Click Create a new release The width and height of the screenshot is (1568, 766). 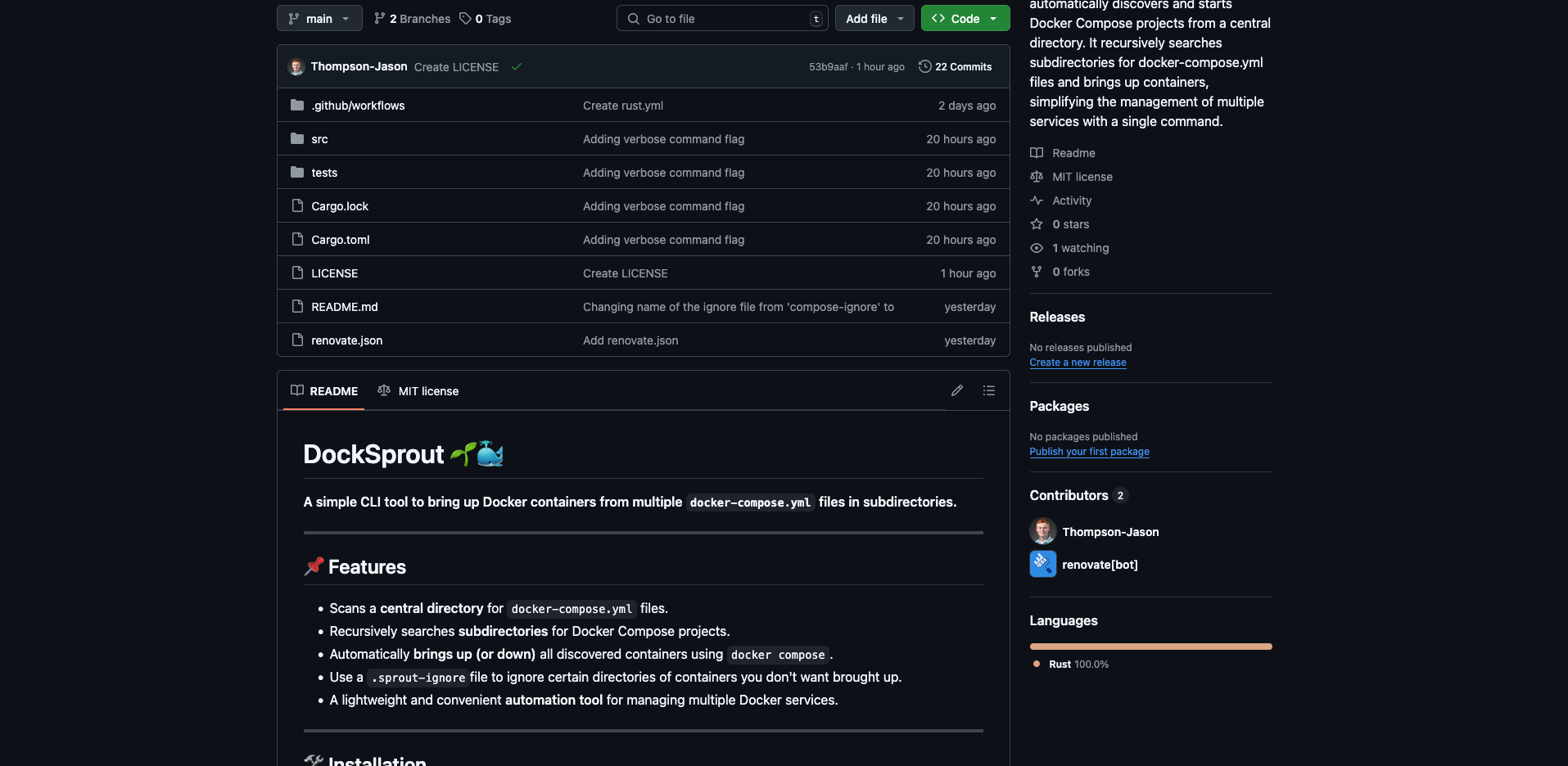(x=1078, y=363)
